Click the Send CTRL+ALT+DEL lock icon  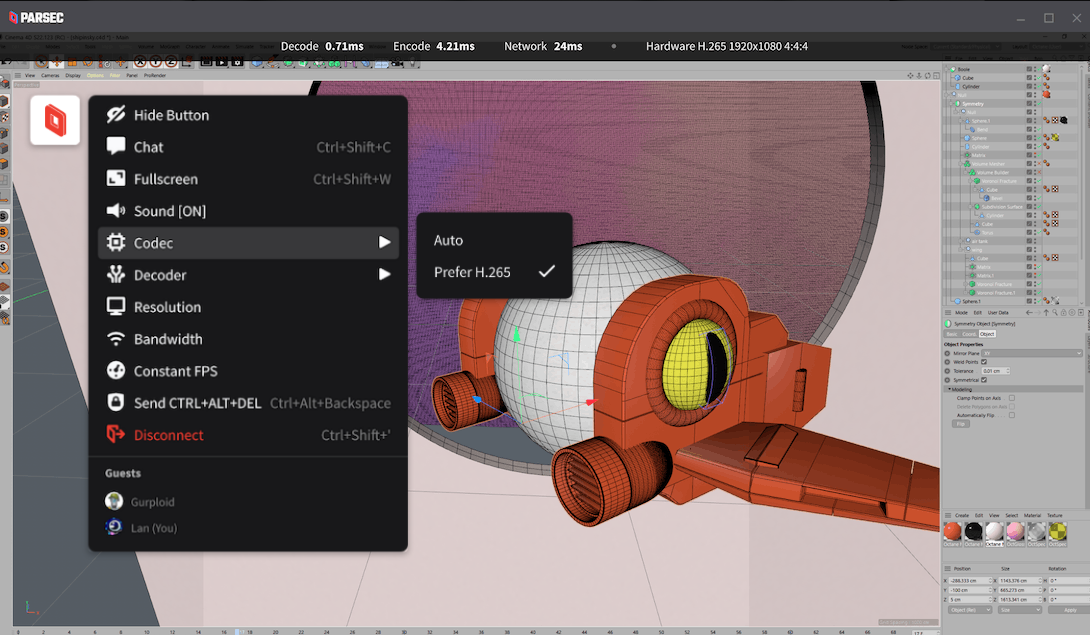(116, 403)
